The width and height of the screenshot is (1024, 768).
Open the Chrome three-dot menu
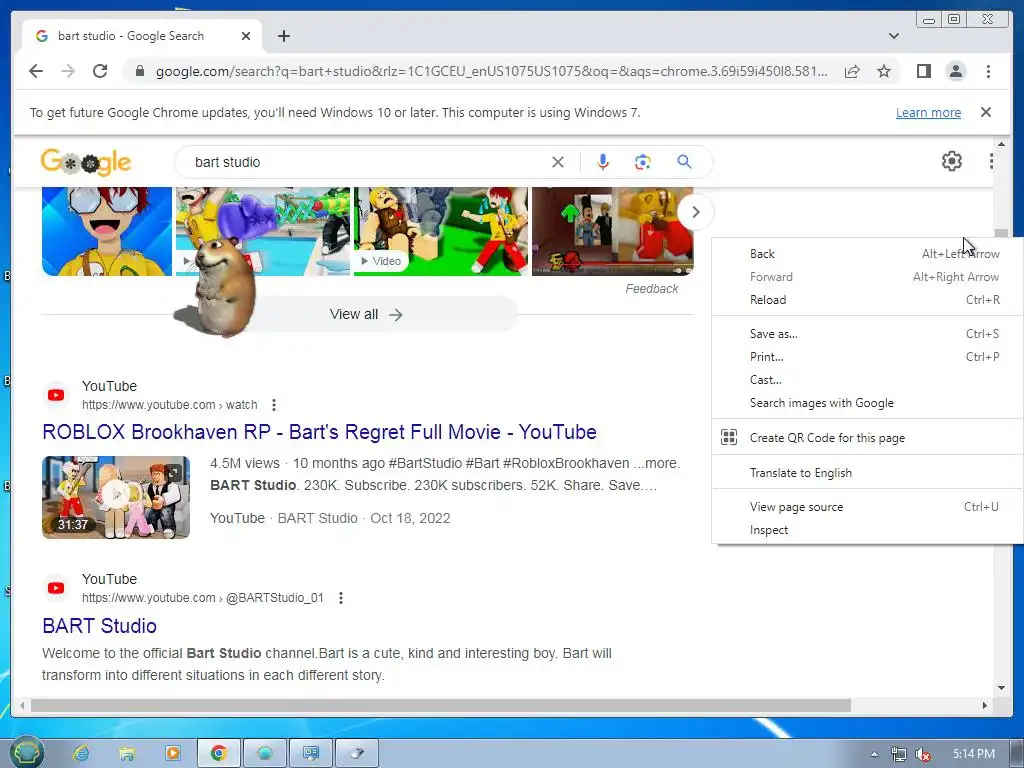pos(988,71)
